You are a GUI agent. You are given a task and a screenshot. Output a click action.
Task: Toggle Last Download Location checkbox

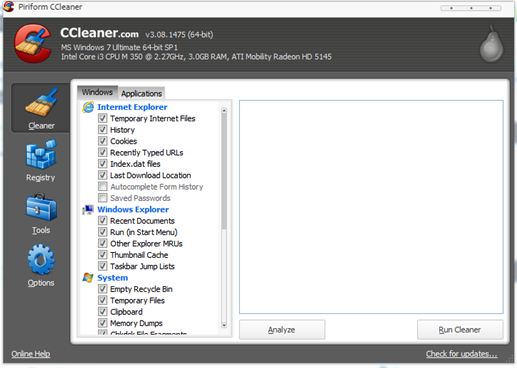point(102,175)
